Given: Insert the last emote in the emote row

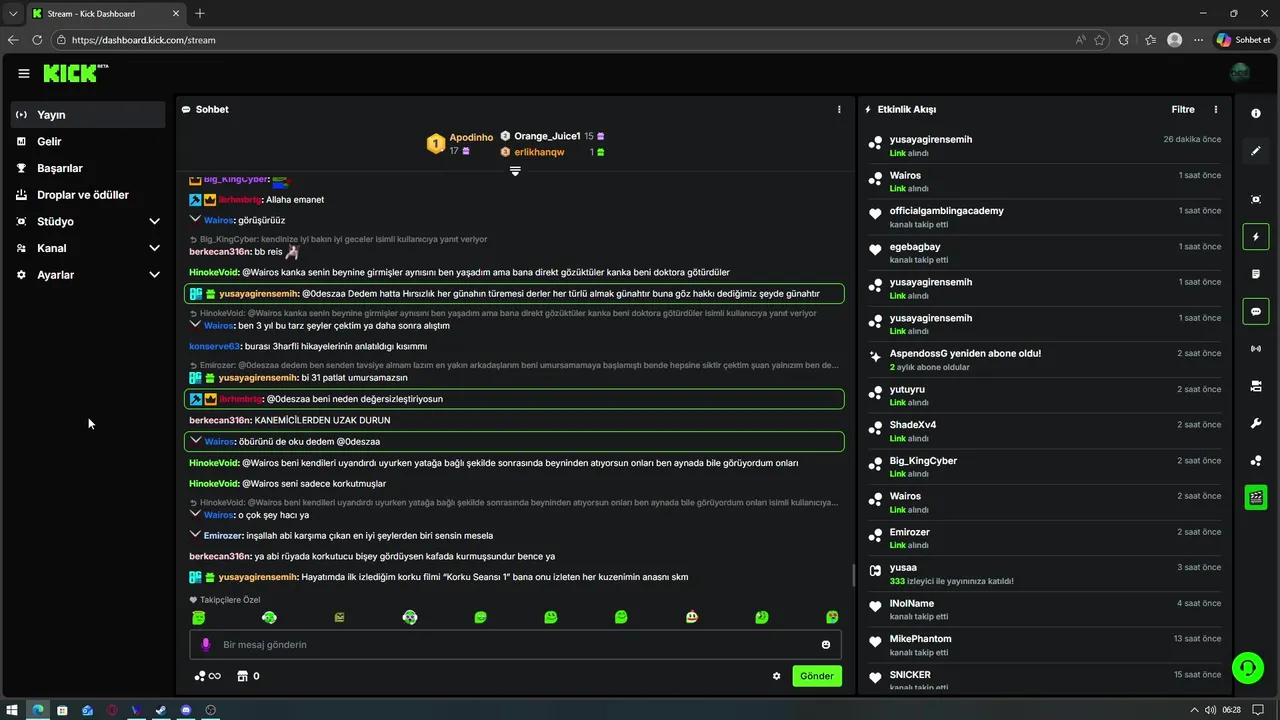Looking at the screenshot, I should point(832,617).
